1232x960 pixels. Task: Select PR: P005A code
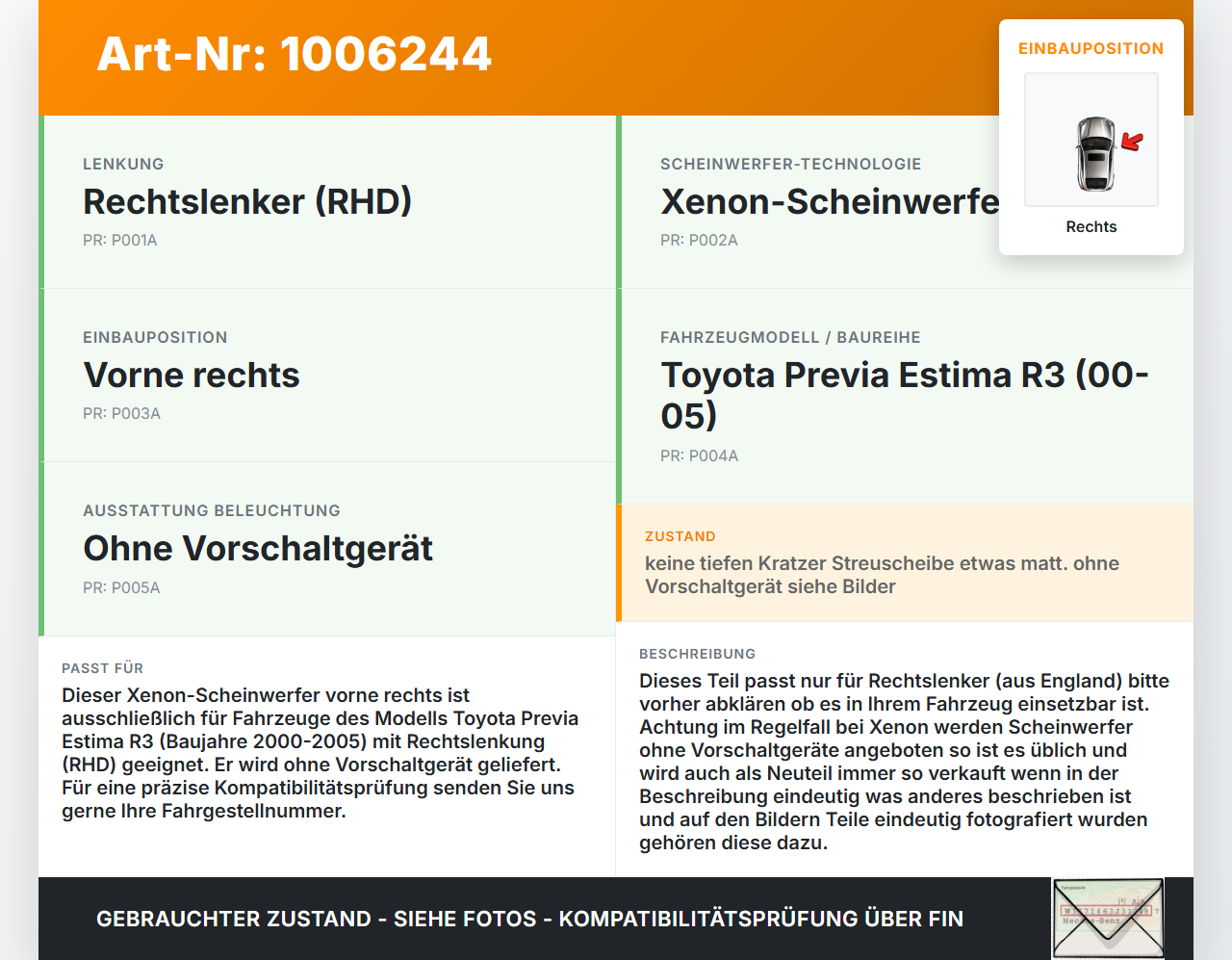[x=121, y=587]
